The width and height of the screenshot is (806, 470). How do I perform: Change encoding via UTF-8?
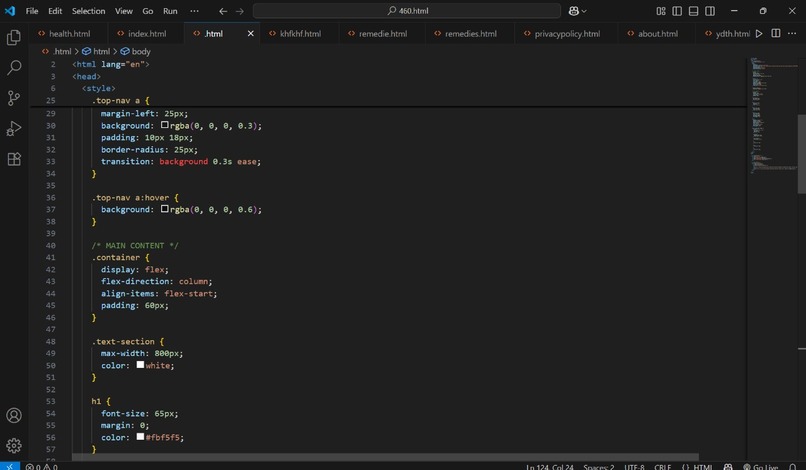(x=634, y=466)
